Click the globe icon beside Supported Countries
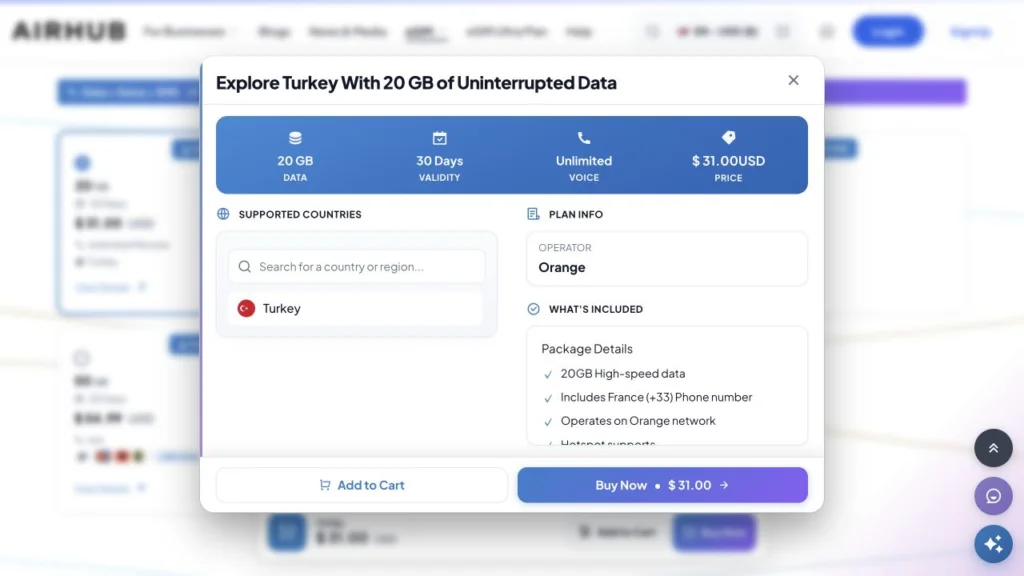 click(223, 214)
